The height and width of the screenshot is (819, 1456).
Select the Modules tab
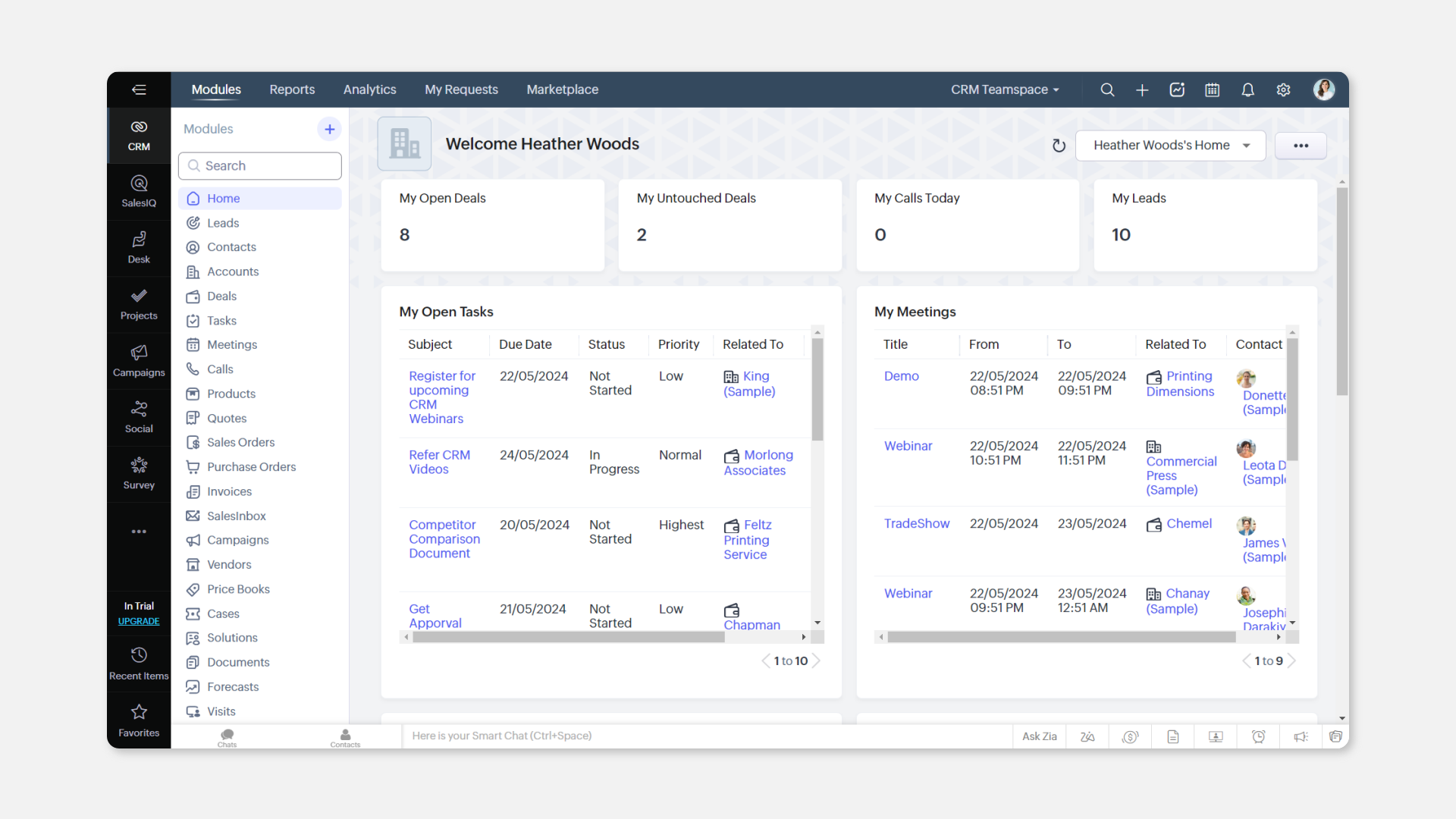tap(216, 89)
